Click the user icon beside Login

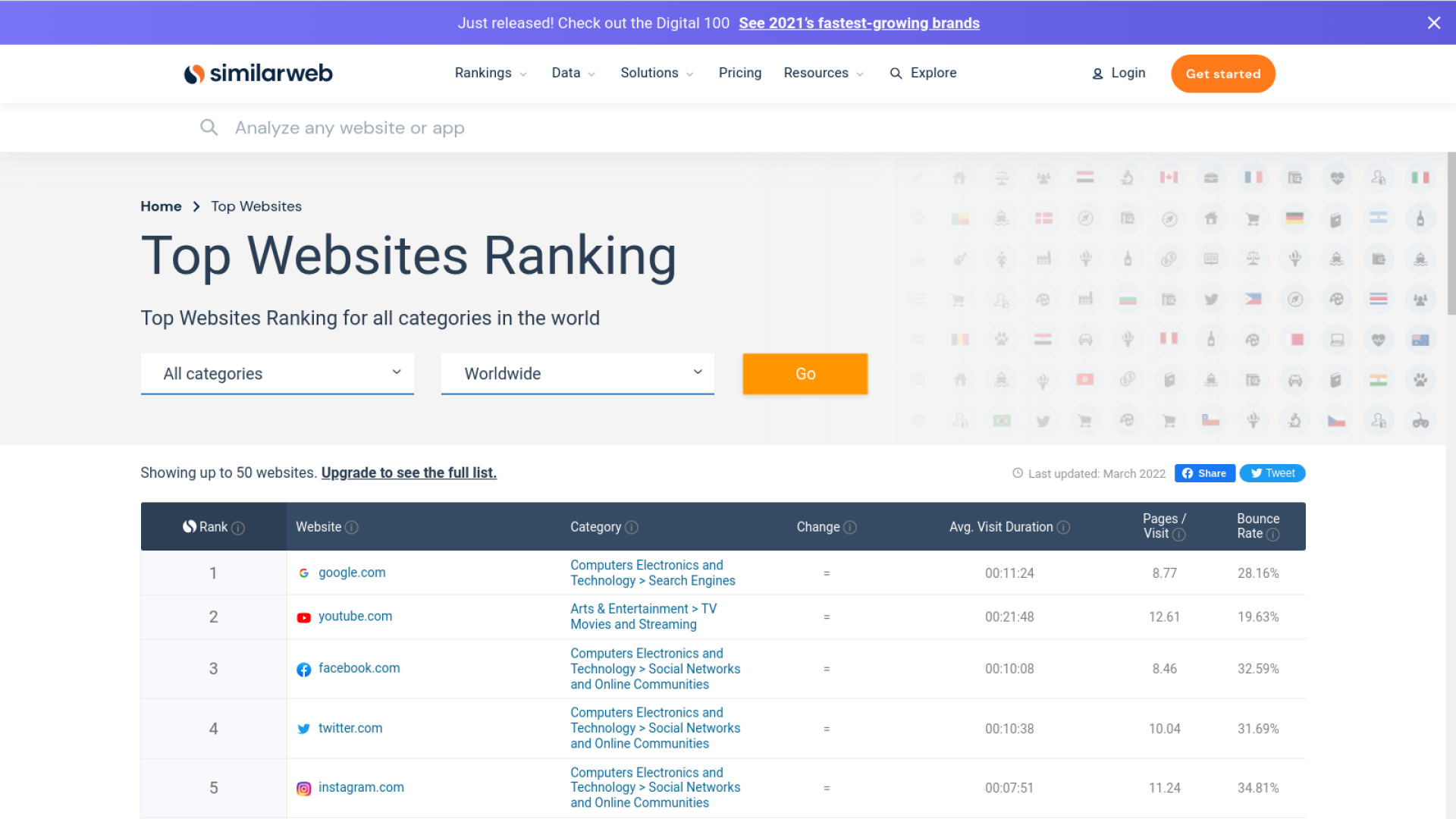(1097, 74)
